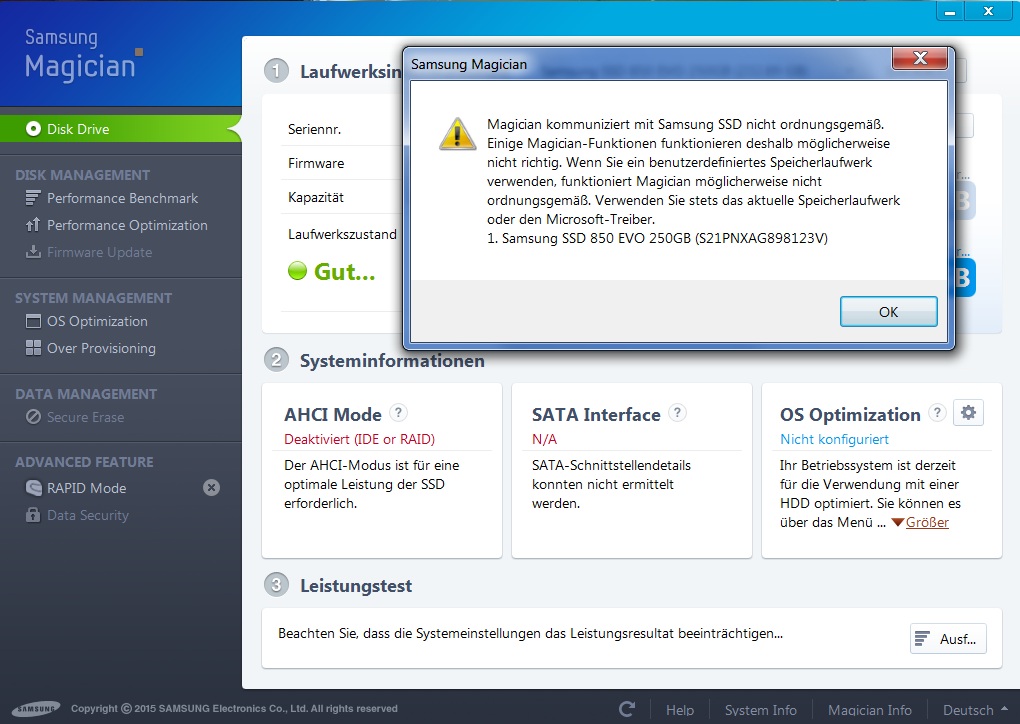Close the Samsung Magician main window
The image size is (1020, 724).
click(988, 11)
